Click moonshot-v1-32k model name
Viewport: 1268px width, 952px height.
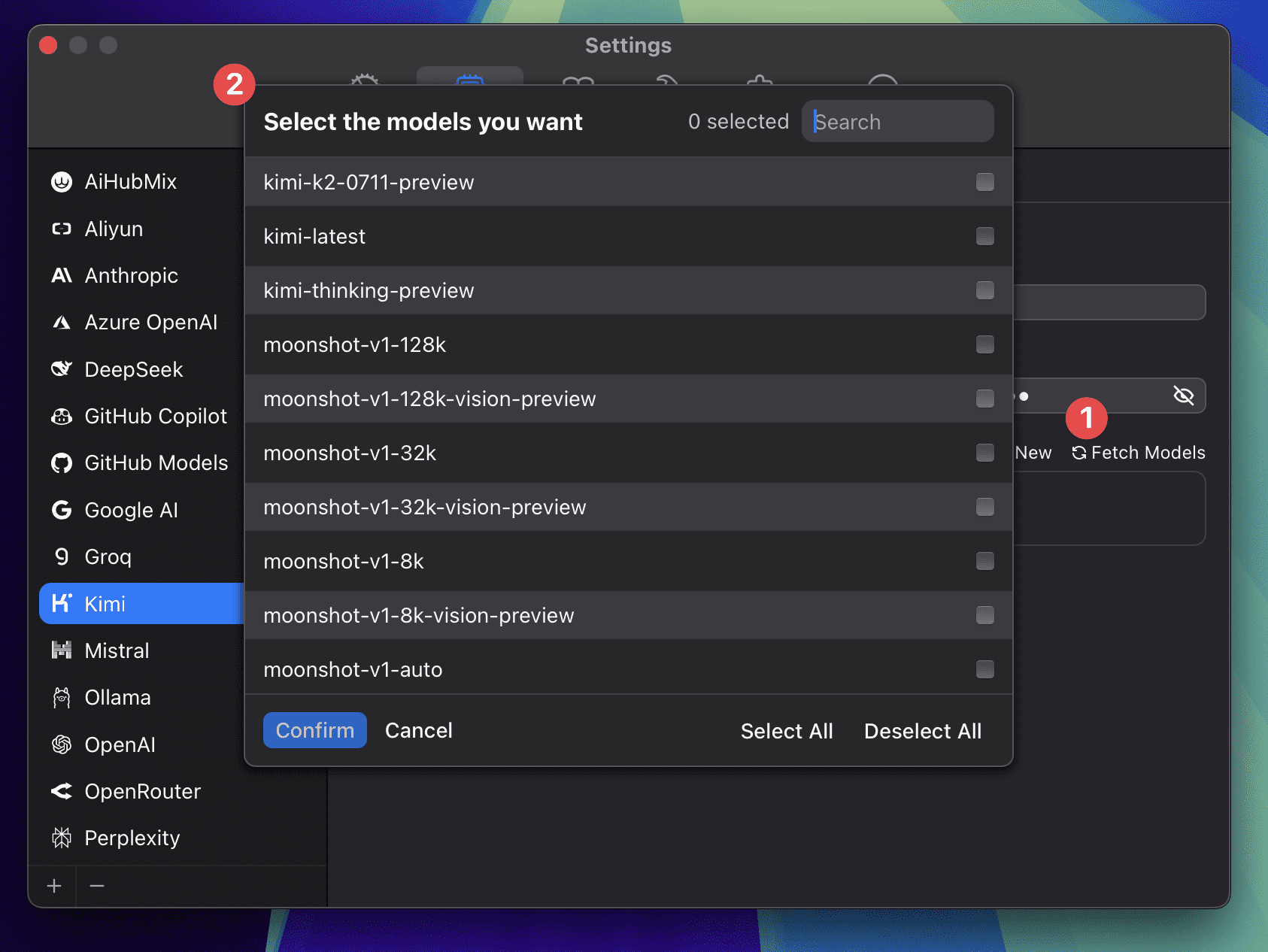coord(350,453)
